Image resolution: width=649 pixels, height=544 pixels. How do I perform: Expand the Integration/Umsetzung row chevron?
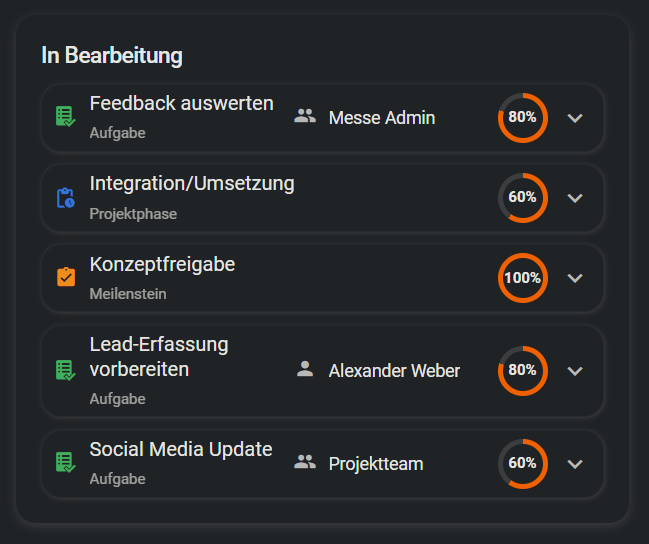(x=575, y=197)
